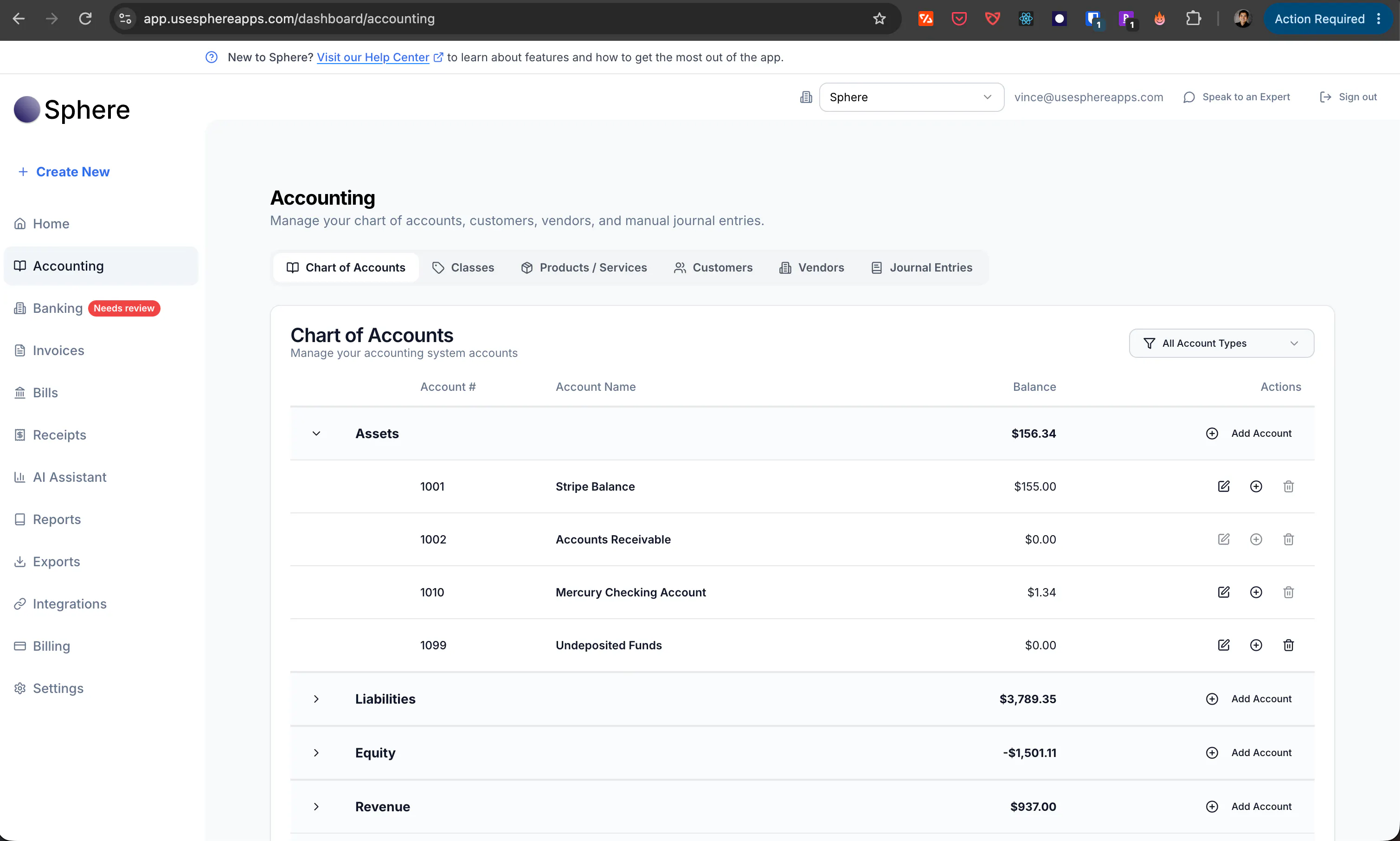Click Add Account in the Assets row
This screenshot has height=841, width=1400.
coord(1248,433)
